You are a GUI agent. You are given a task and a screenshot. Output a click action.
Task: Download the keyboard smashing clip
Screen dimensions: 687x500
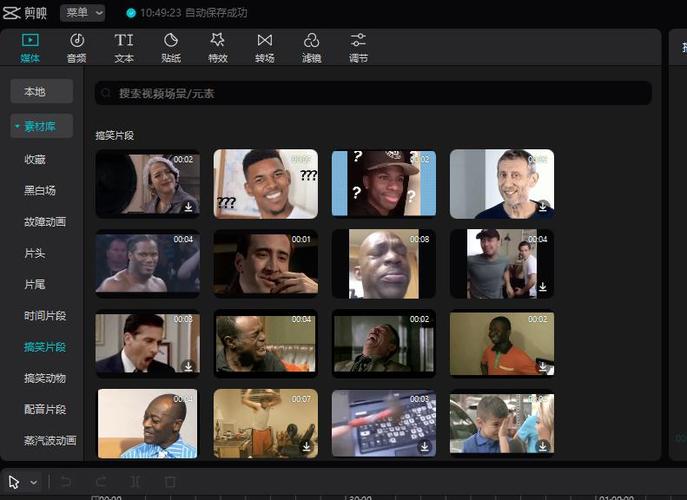click(424, 446)
